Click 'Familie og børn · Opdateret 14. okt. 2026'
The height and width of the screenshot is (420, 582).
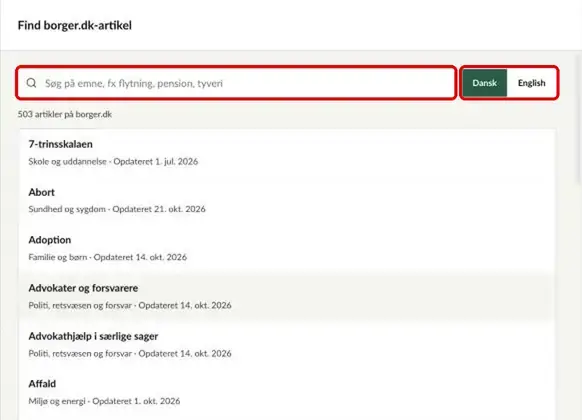pos(108,257)
